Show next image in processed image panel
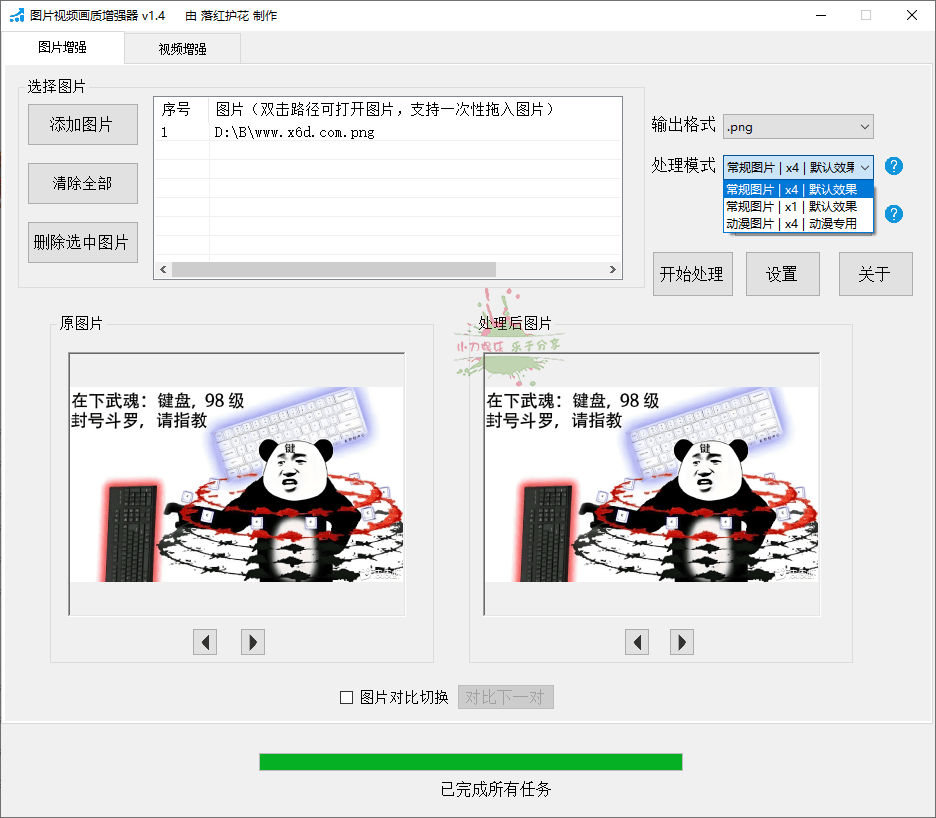Screen dimensions: 936x818 [x=682, y=642]
